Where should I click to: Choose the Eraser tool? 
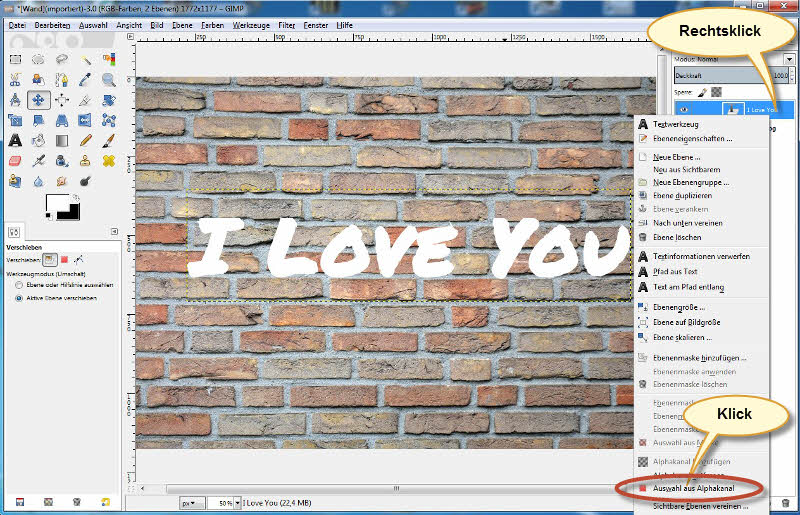pos(16,160)
